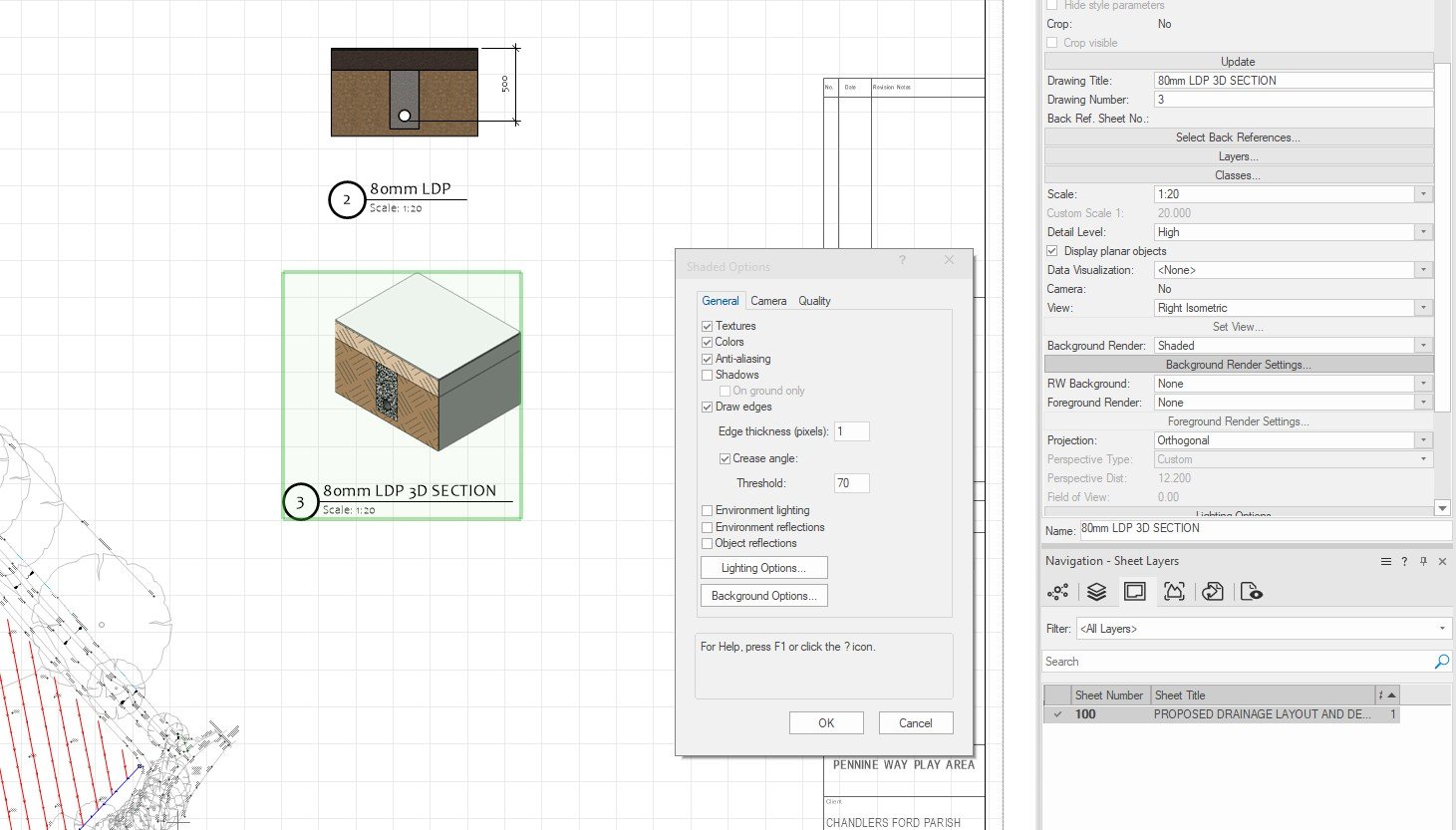Image resolution: width=1456 pixels, height=830 pixels.
Task: Pin the Navigation - Sheet Layers palette
Action: pos(1422,561)
